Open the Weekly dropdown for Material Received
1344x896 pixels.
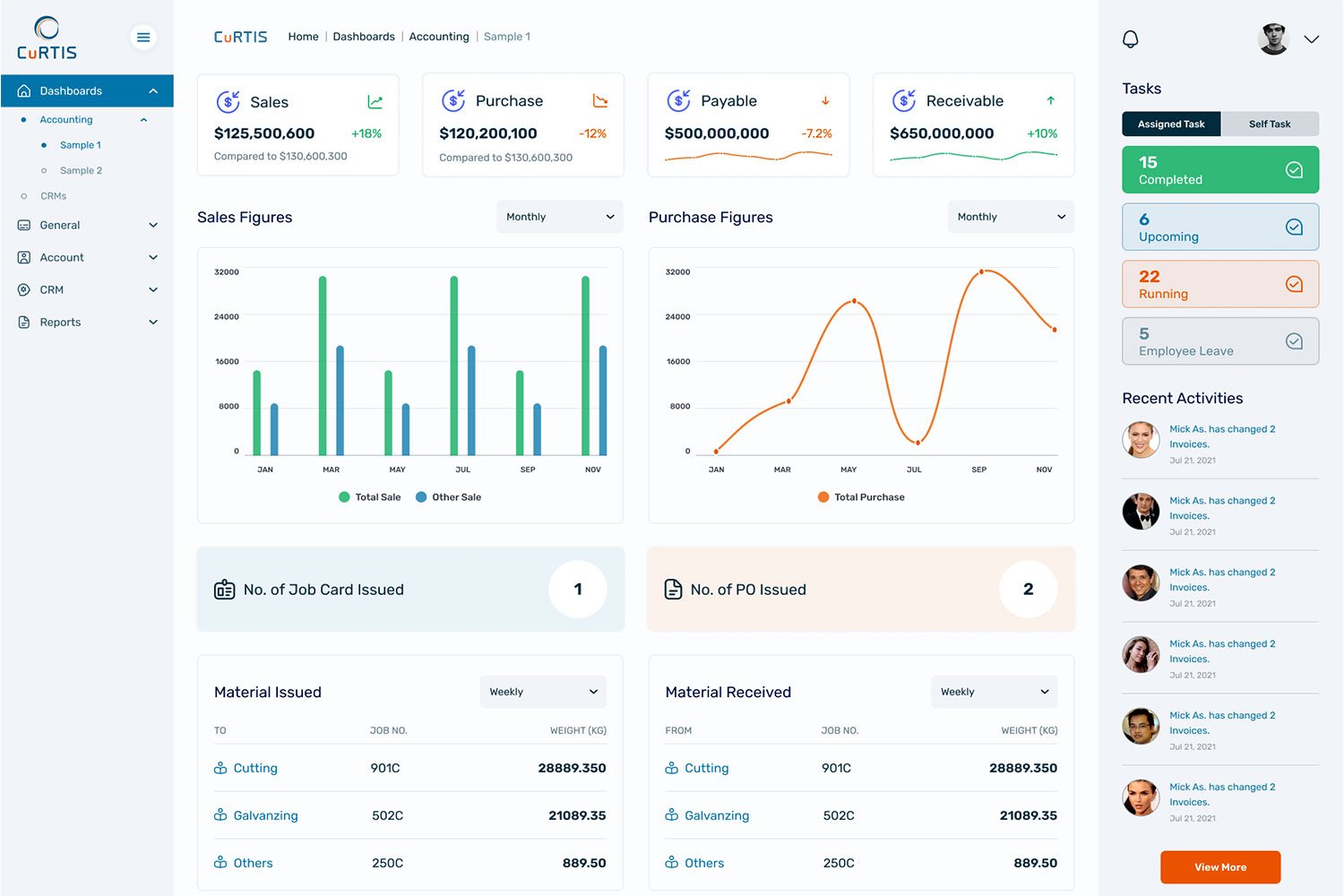click(x=994, y=692)
